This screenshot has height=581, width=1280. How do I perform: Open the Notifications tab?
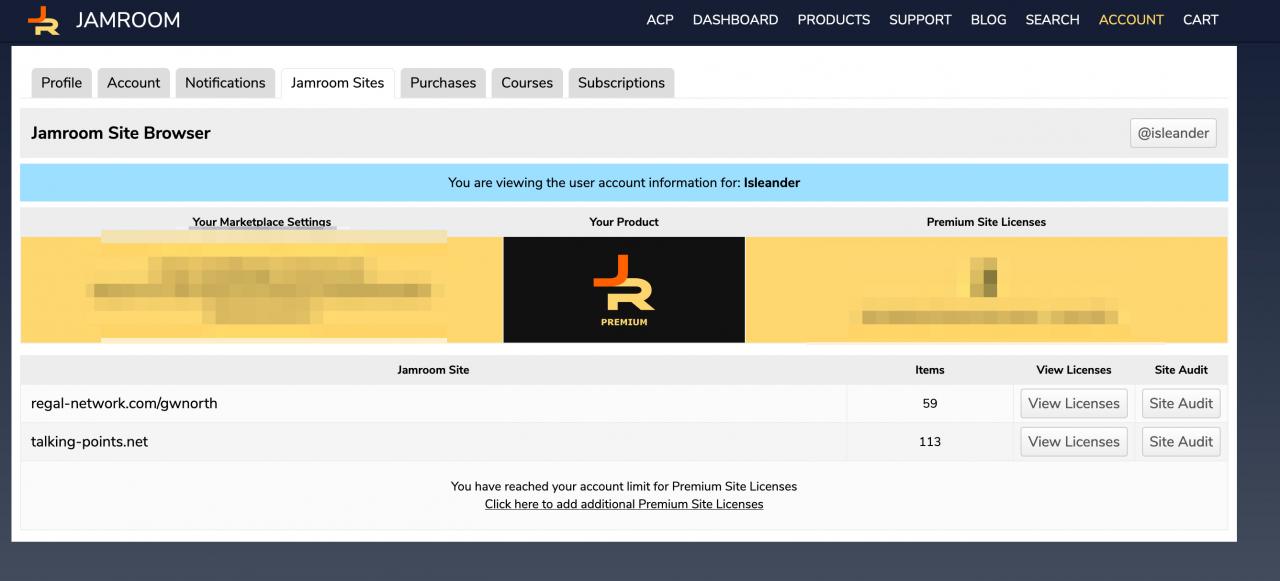click(x=225, y=83)
